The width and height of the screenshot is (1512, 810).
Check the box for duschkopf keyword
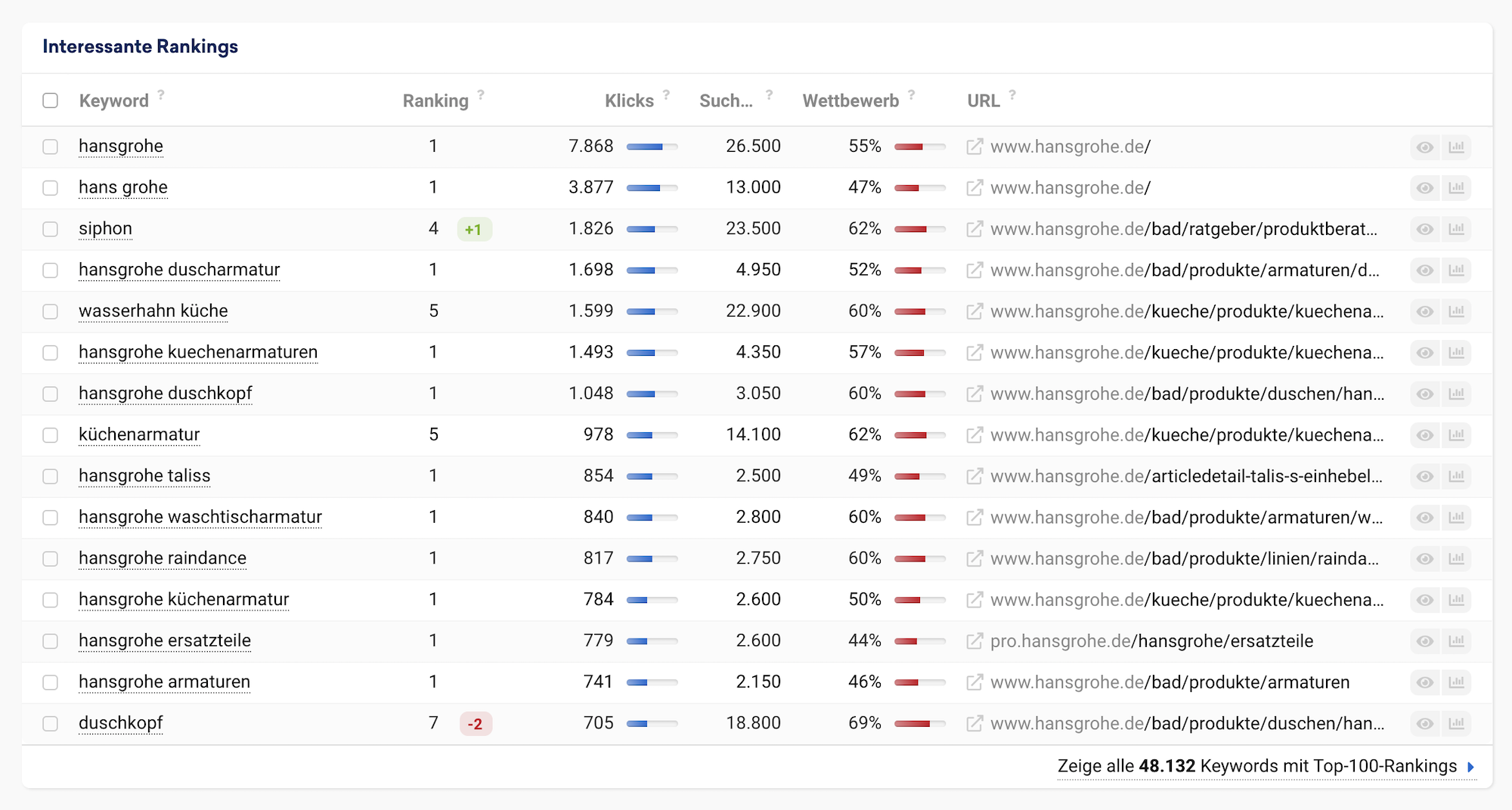[x=51, y=723]
